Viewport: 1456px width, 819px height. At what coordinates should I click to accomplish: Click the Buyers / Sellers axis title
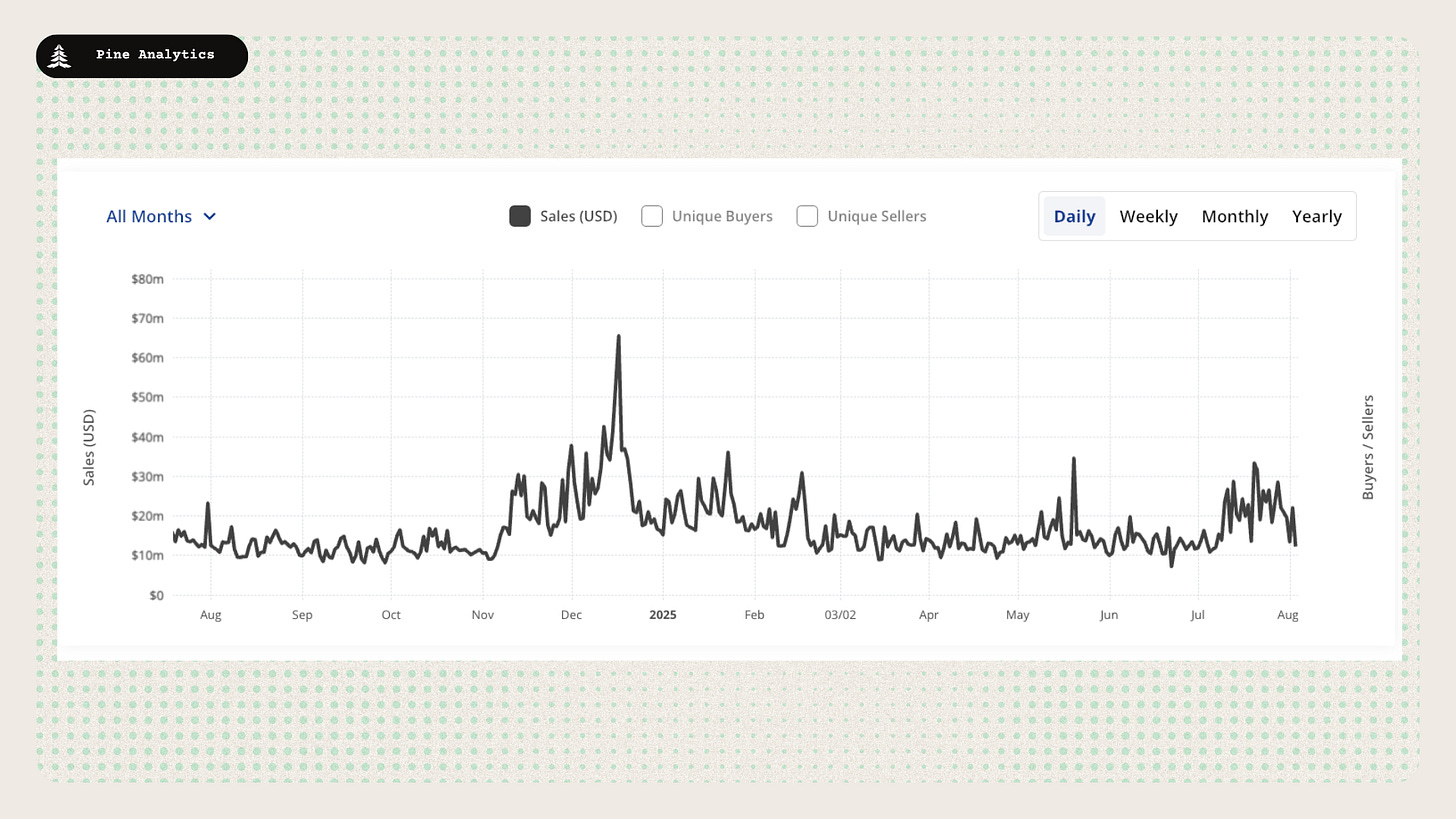coord(1368,447)
